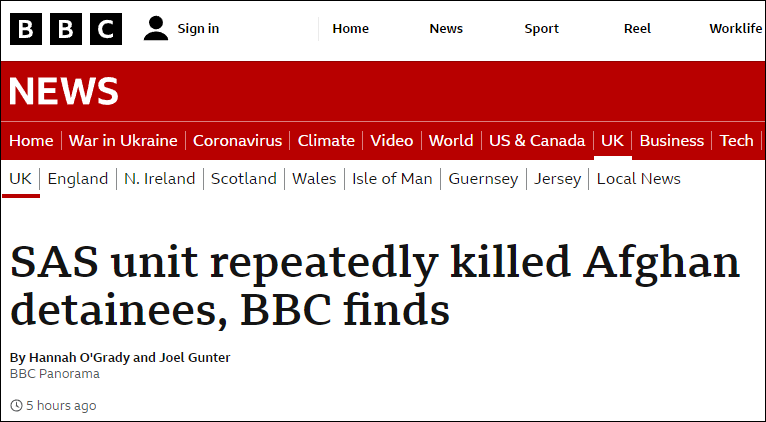Screen dimensions: 766x422
Task: Open the Video section tab
Action: point(391,140)
